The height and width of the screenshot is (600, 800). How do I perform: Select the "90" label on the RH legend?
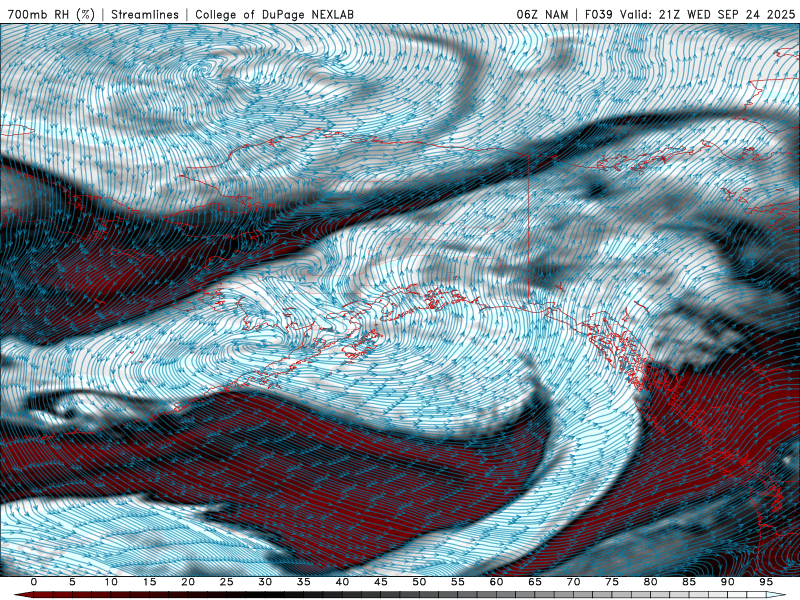(x=728, y=582)
